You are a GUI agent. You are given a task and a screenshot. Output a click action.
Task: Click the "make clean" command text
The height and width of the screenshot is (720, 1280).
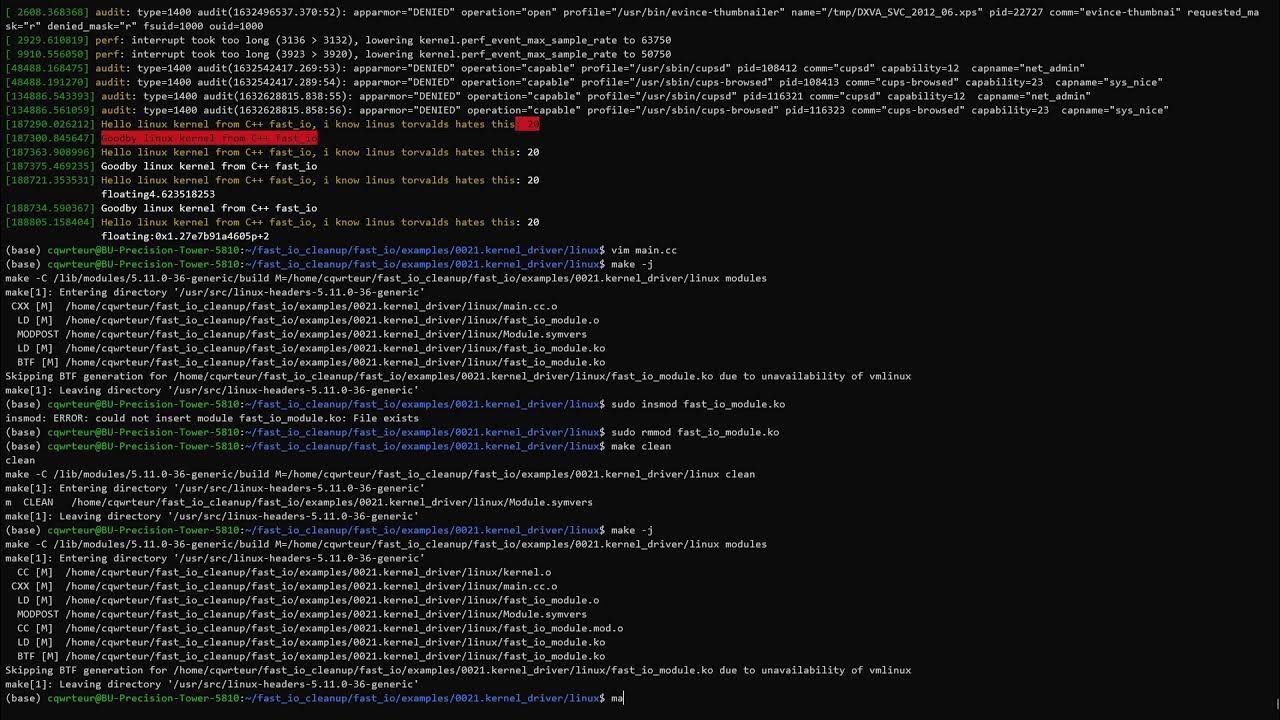point(640,446)
